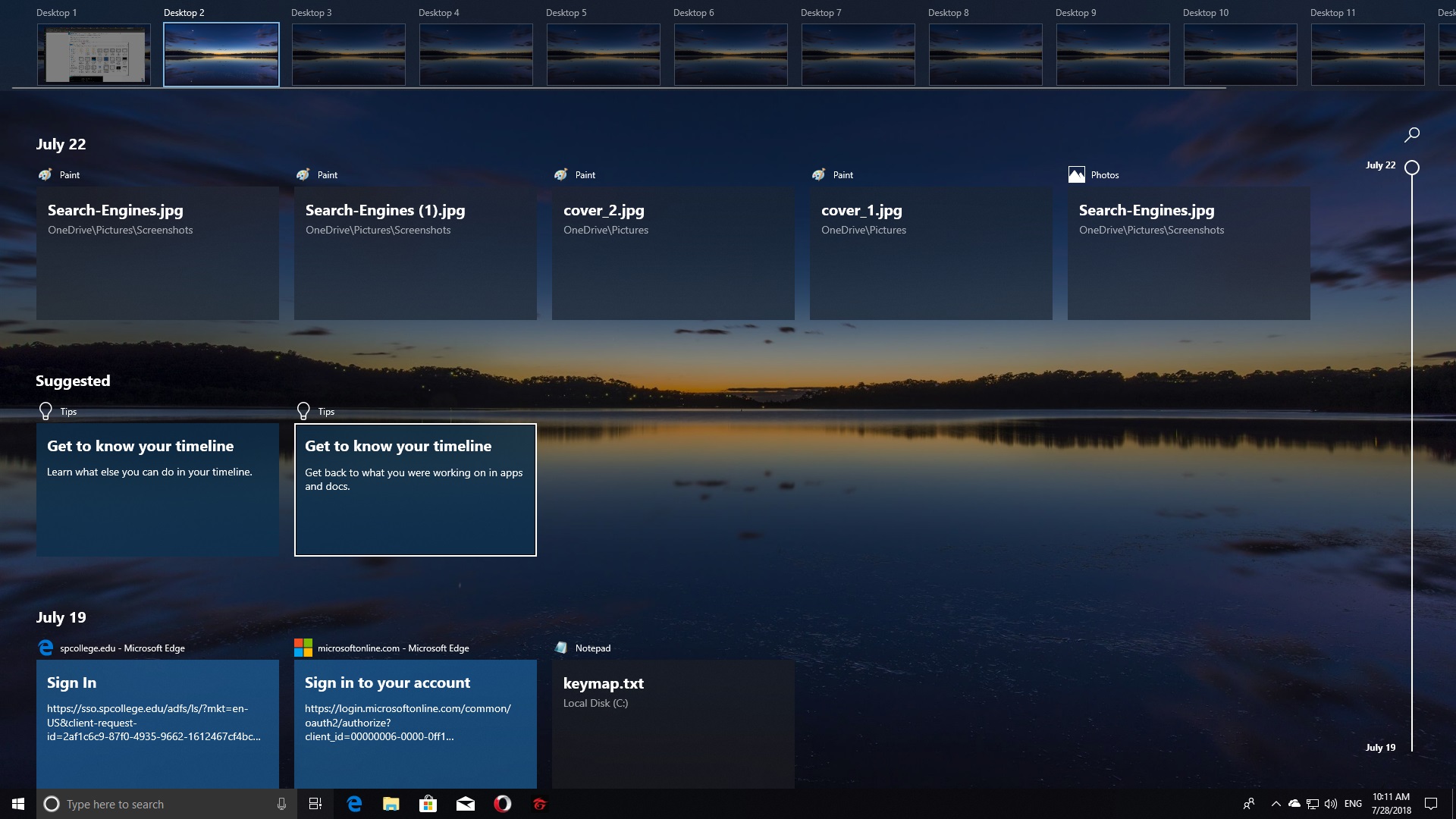
Task: Switch to Desktop 1 thumbnail
Action: (94, 54)
